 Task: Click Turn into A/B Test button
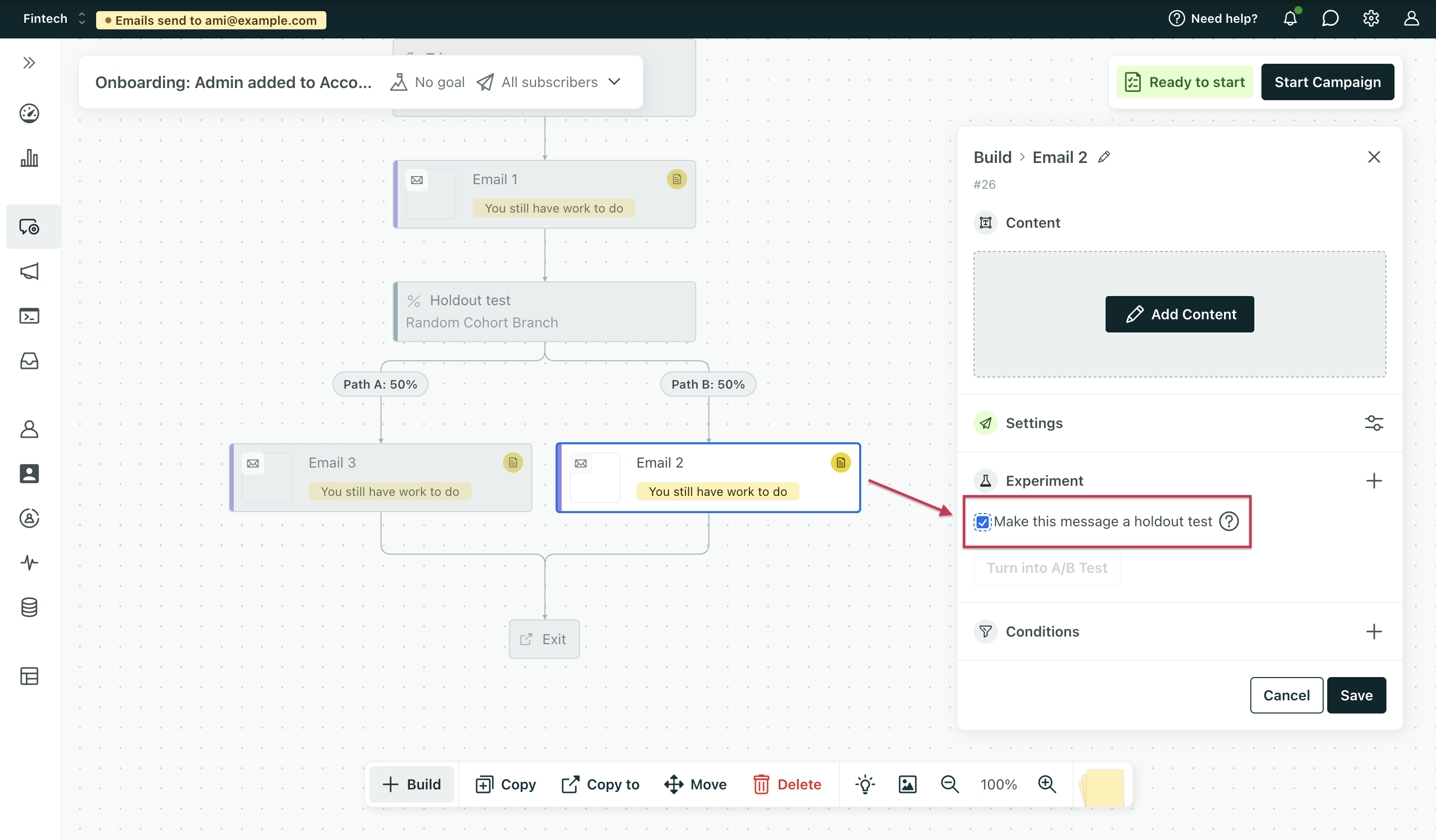[x=1047, y=568]
